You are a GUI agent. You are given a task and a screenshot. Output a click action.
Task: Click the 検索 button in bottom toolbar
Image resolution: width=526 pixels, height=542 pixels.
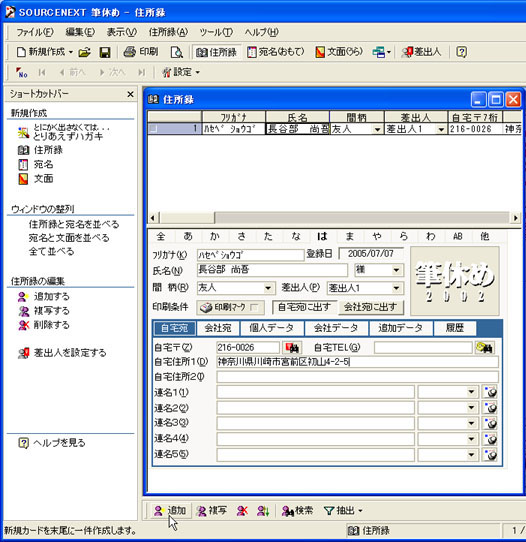coord(297,511)
